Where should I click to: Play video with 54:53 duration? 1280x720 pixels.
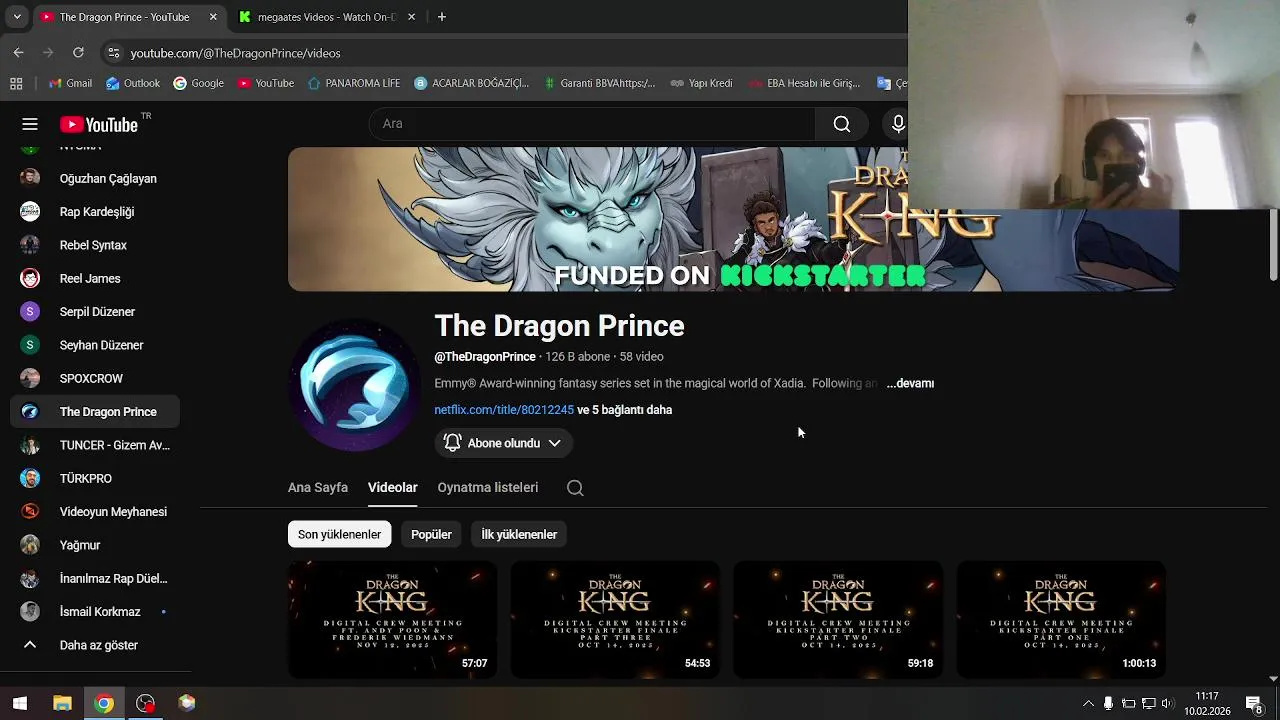615,619
